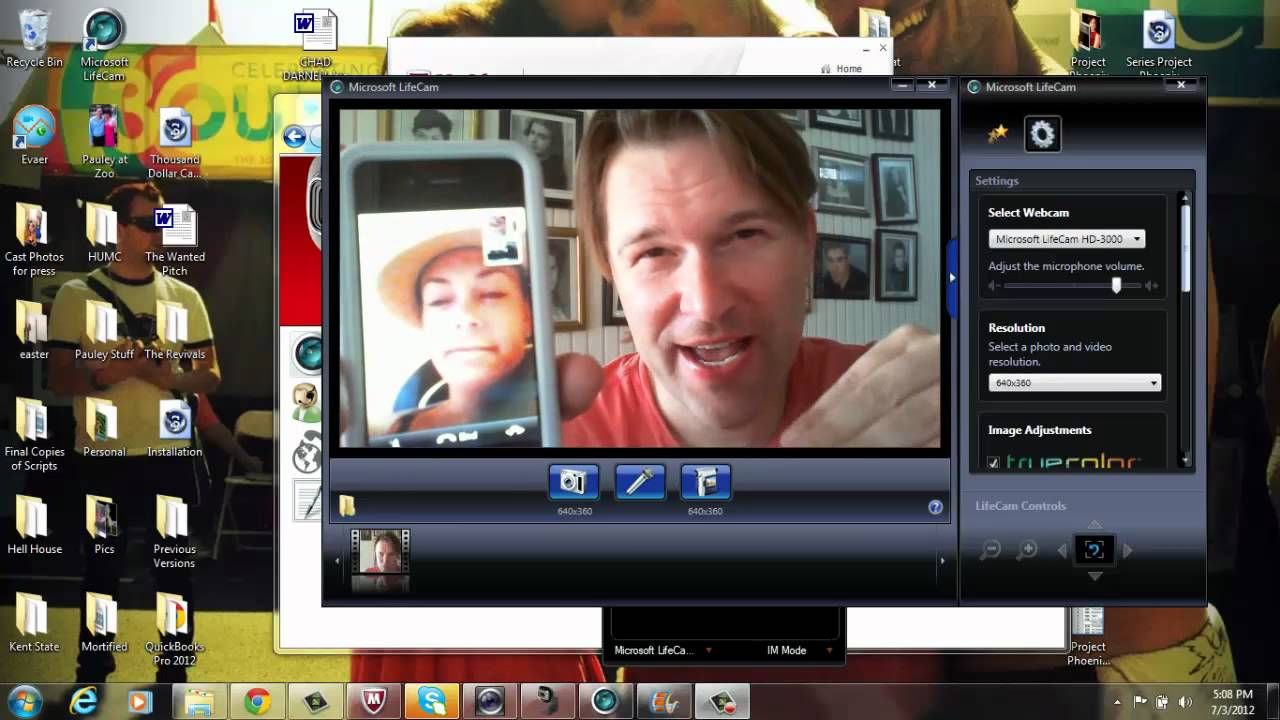Open the Installation desktop icon

175,430
